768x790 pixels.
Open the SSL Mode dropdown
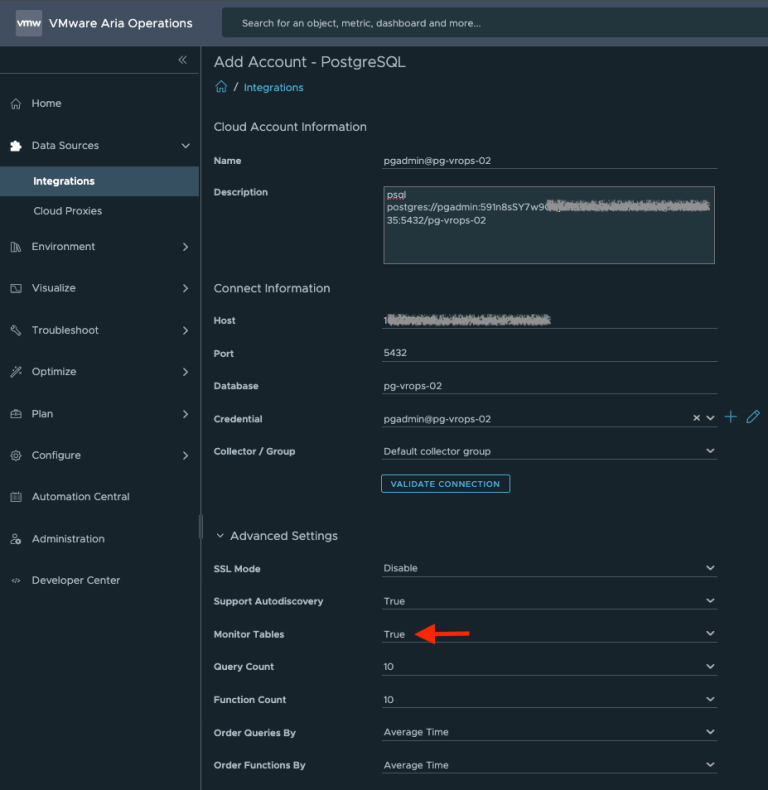(x=549, y=568)
